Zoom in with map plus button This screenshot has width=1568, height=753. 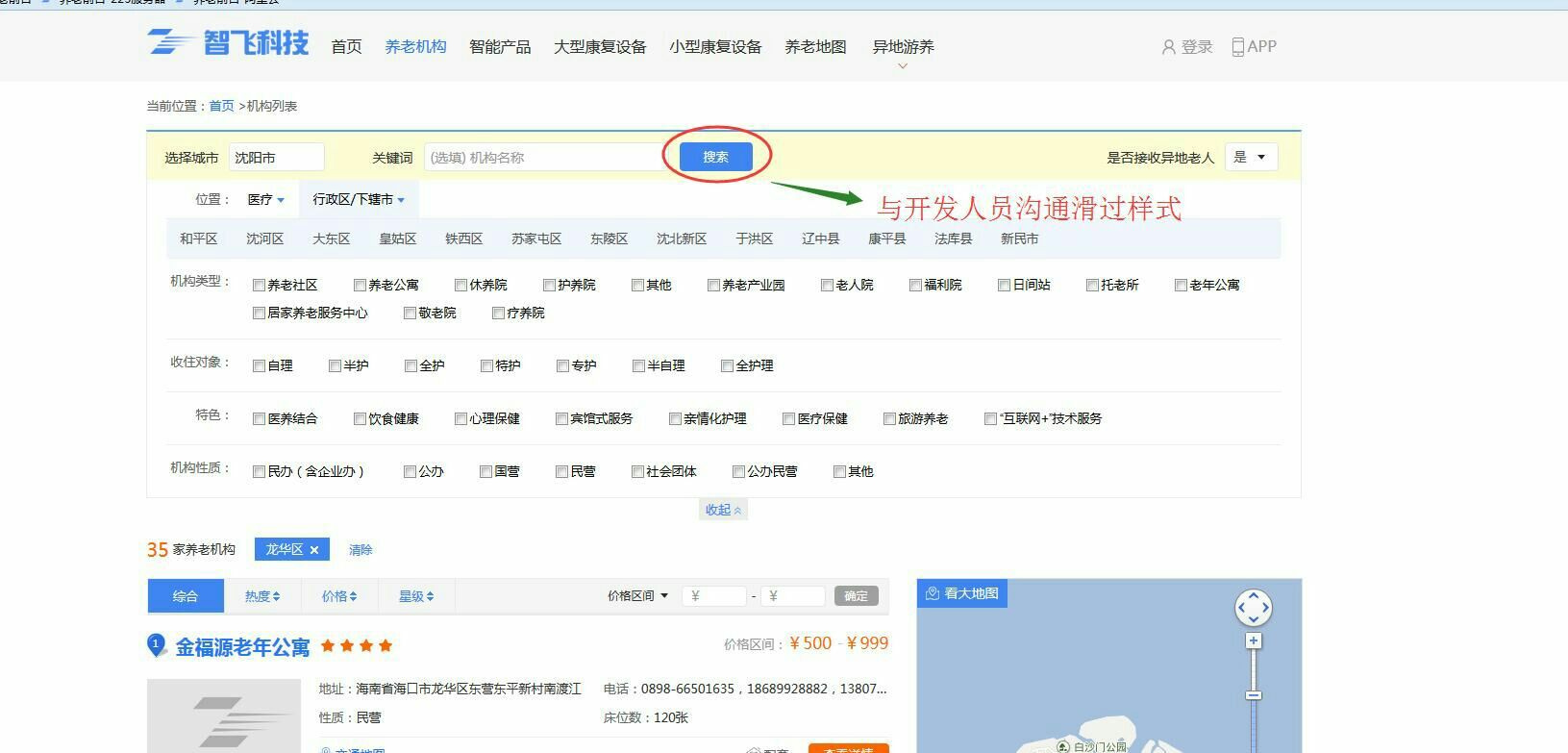coord(1253,641)
